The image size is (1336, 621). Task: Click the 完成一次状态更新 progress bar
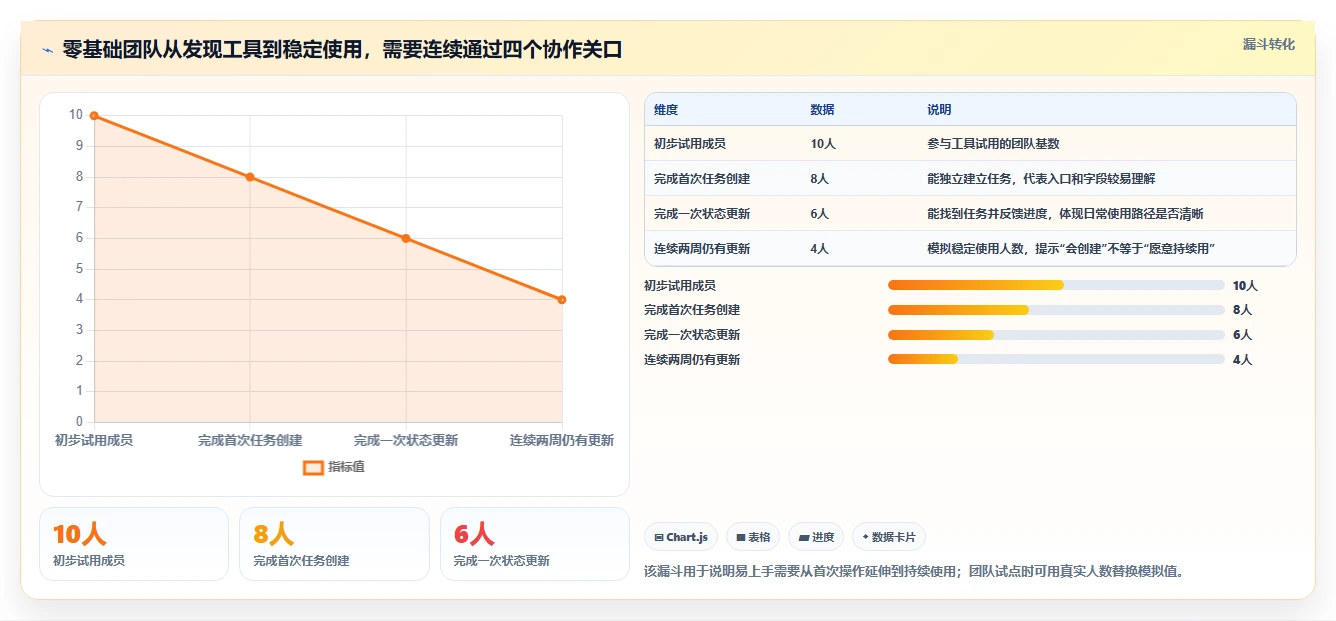[1056, 335]
